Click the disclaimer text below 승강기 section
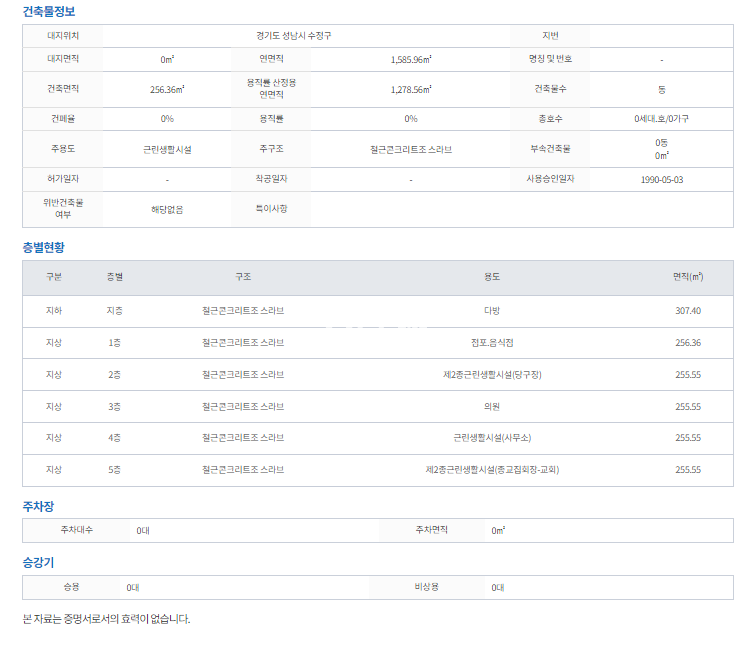The height and width of the screenshot is (649, 749). [106, 619]
